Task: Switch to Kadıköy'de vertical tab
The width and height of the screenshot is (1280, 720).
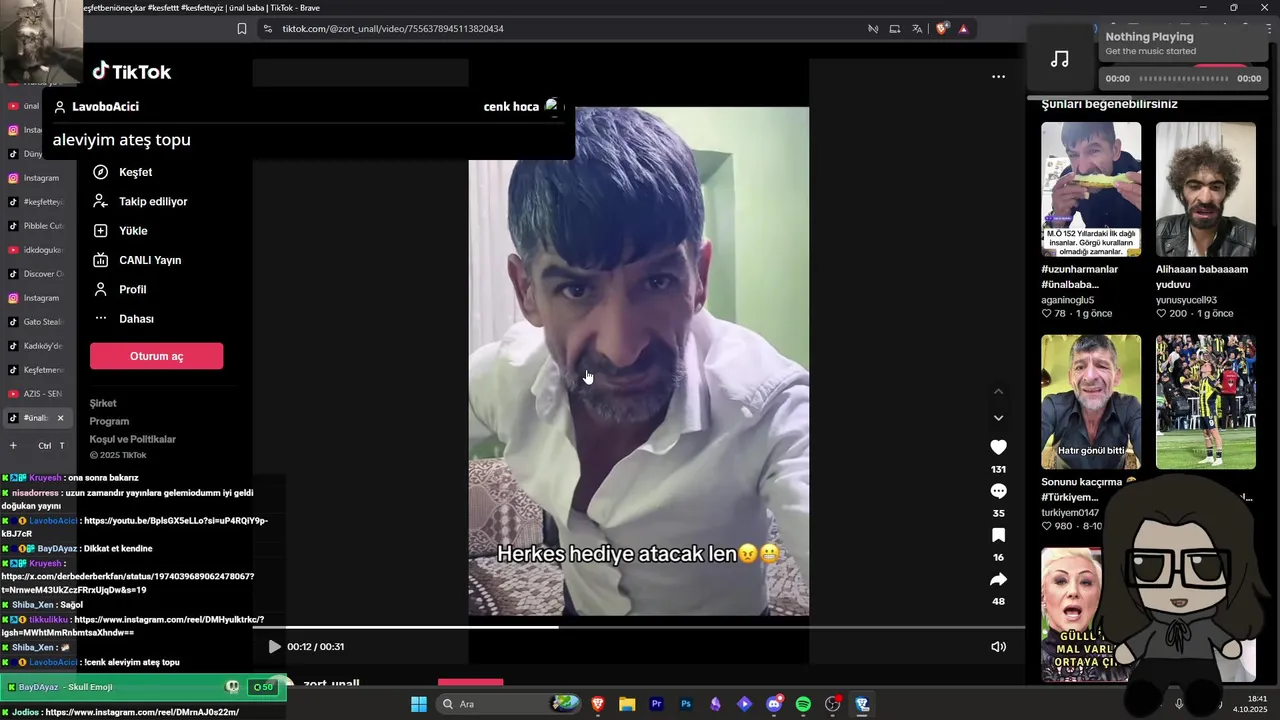Action: point(36,346)
